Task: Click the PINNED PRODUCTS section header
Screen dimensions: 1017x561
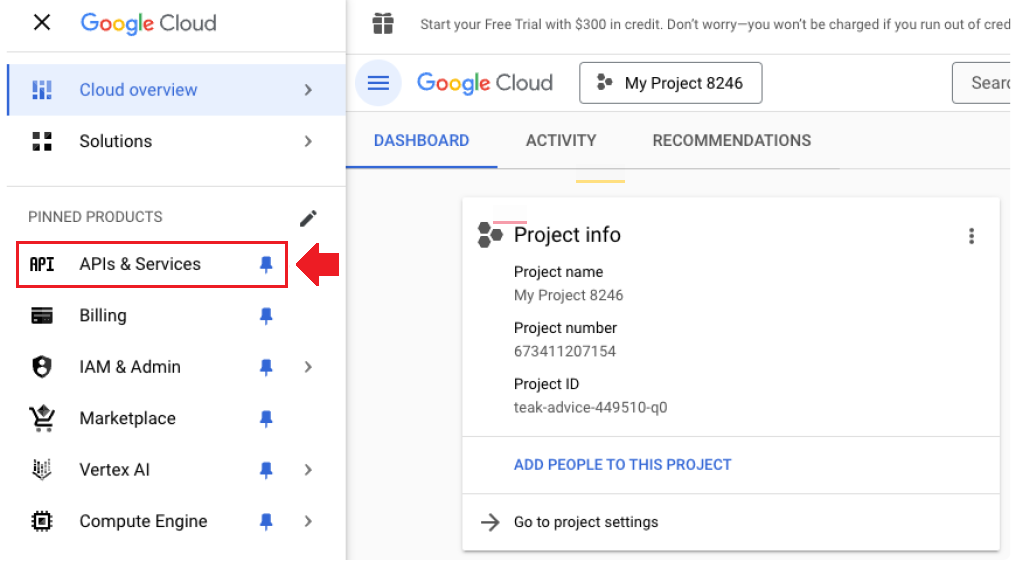Action: point(95,217)
